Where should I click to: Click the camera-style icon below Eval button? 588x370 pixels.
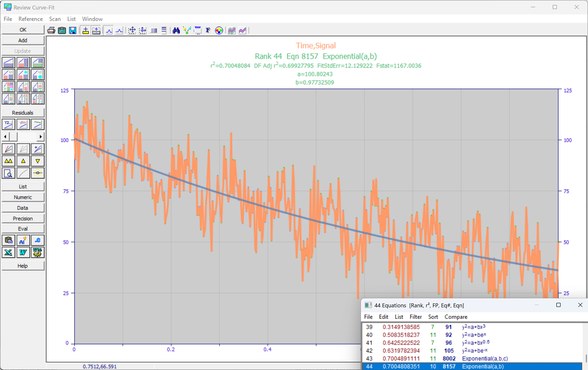[8, 240]
